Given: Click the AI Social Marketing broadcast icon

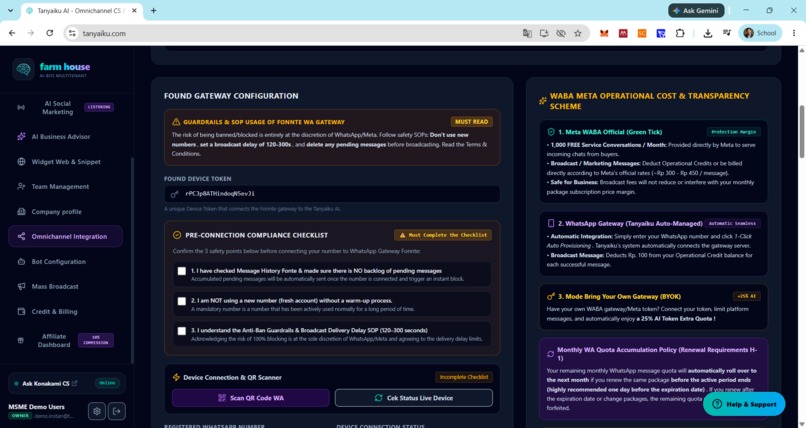Looking at the screenshot, I should (x=21, y=107).
